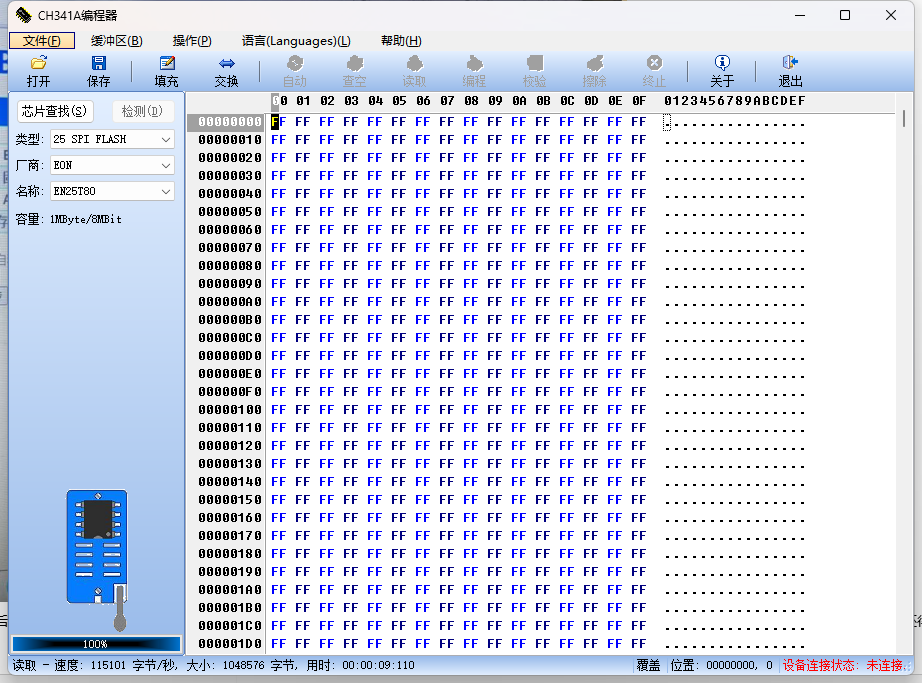Click the ASCII cell of row 00000000
The width and height of the screenshot is (922, 683).
[667, 122]
